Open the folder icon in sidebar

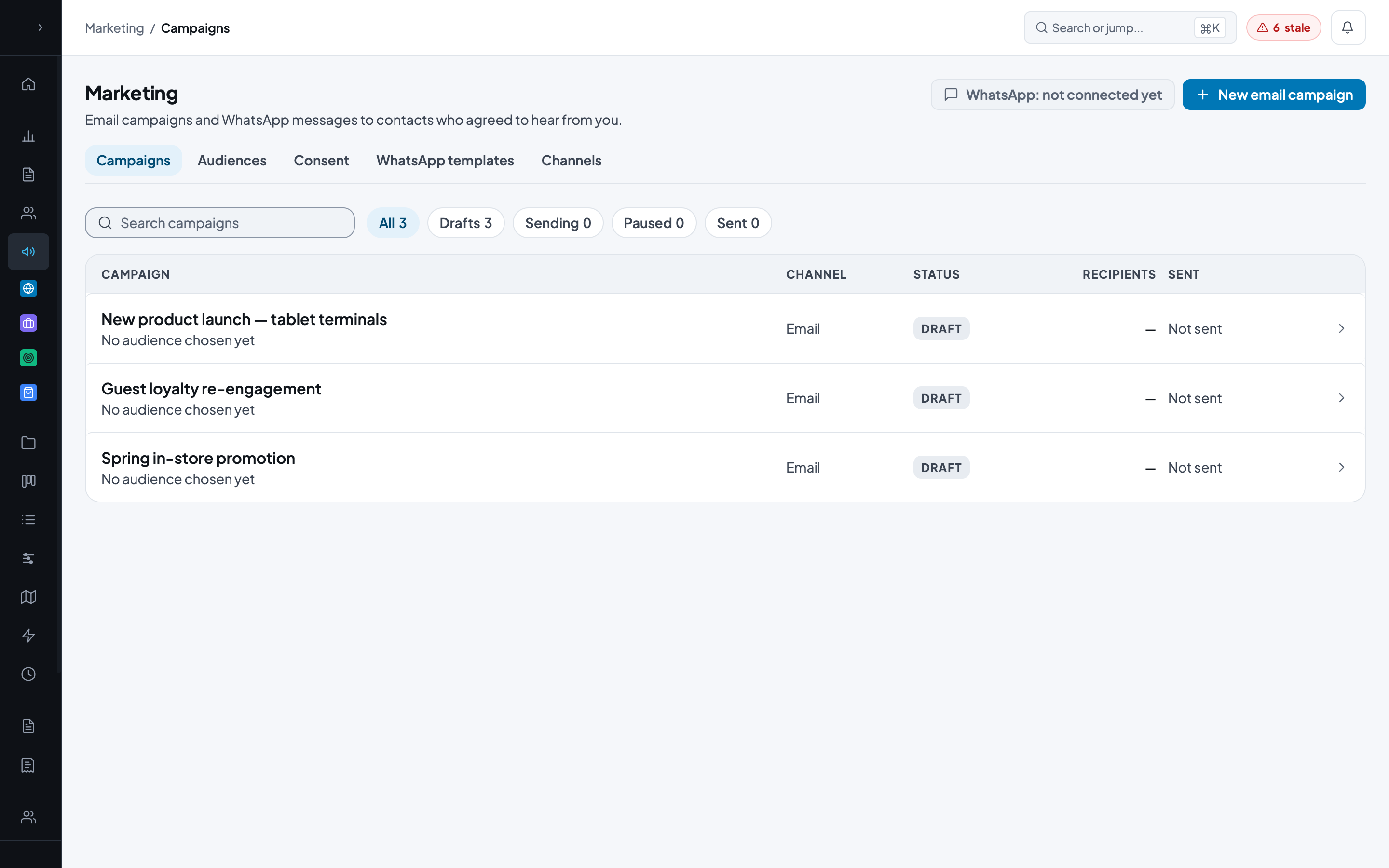pos(28,443)
